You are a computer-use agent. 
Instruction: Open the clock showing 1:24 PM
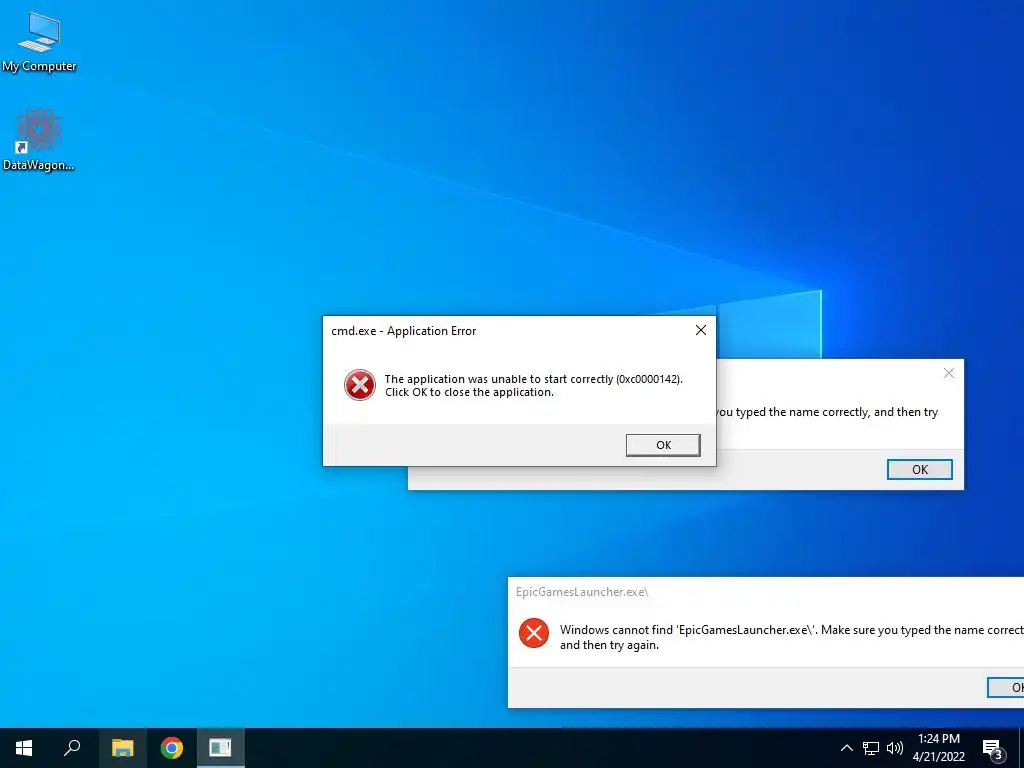[938, 748]
